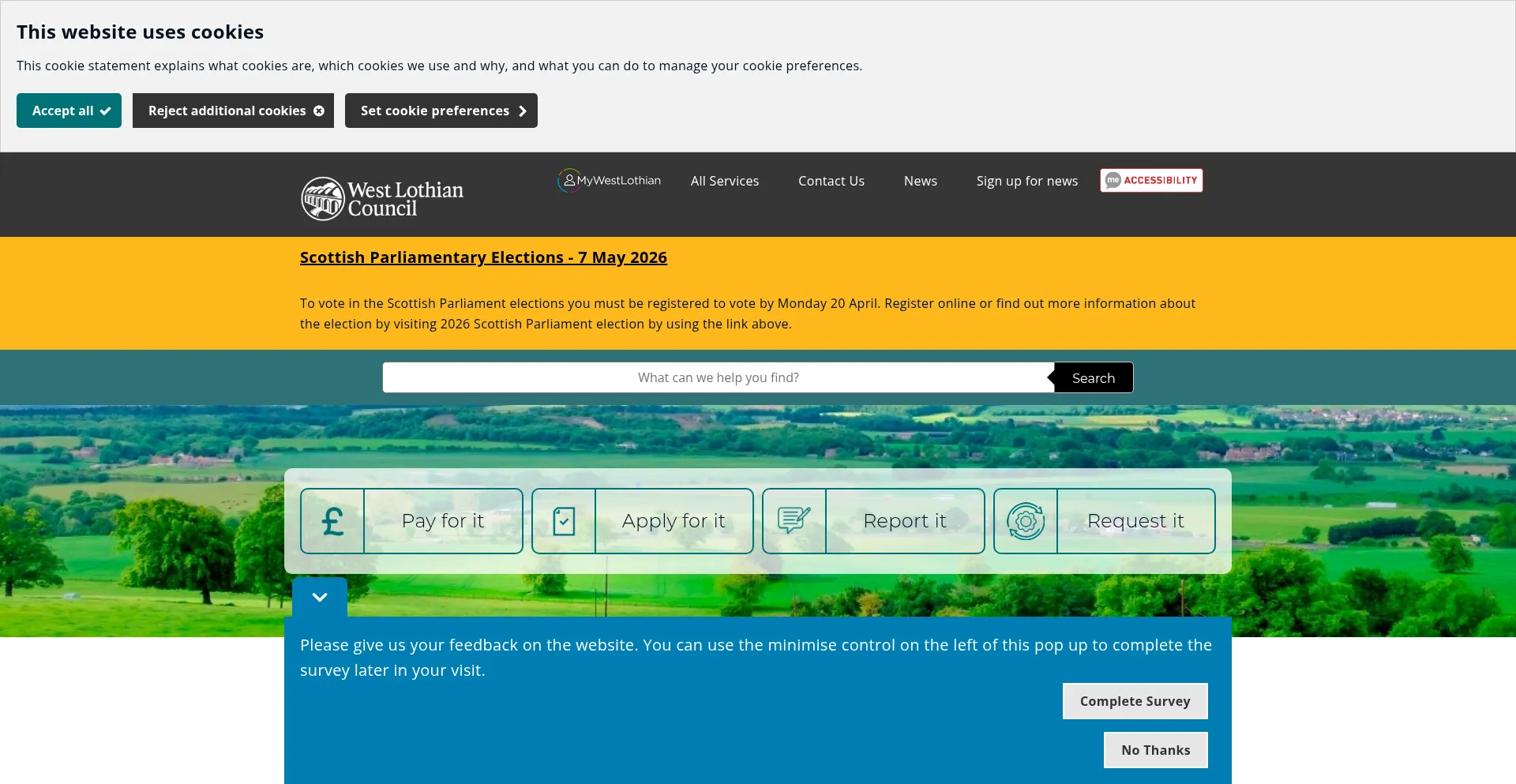The height and width of the screenshot is (784, 1516).
Task: Click the feedback request message text
Action: pyautogui.click(x=756, y=658)
